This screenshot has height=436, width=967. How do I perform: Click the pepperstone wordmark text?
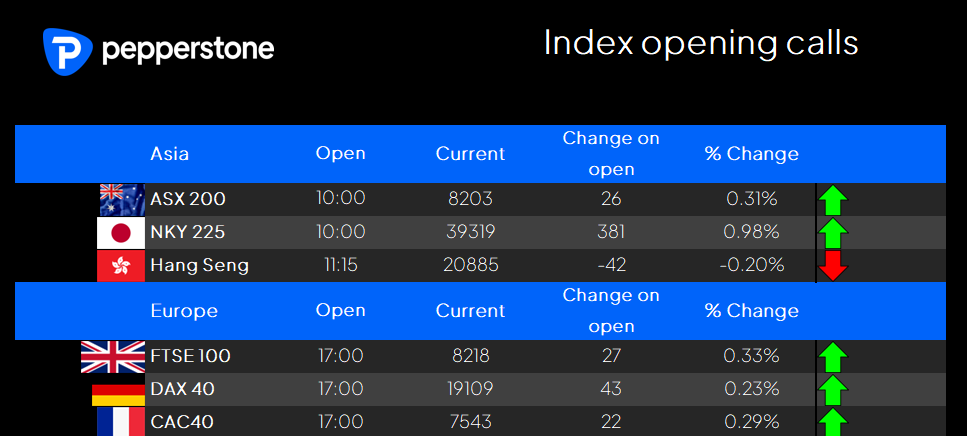[187, 49]
